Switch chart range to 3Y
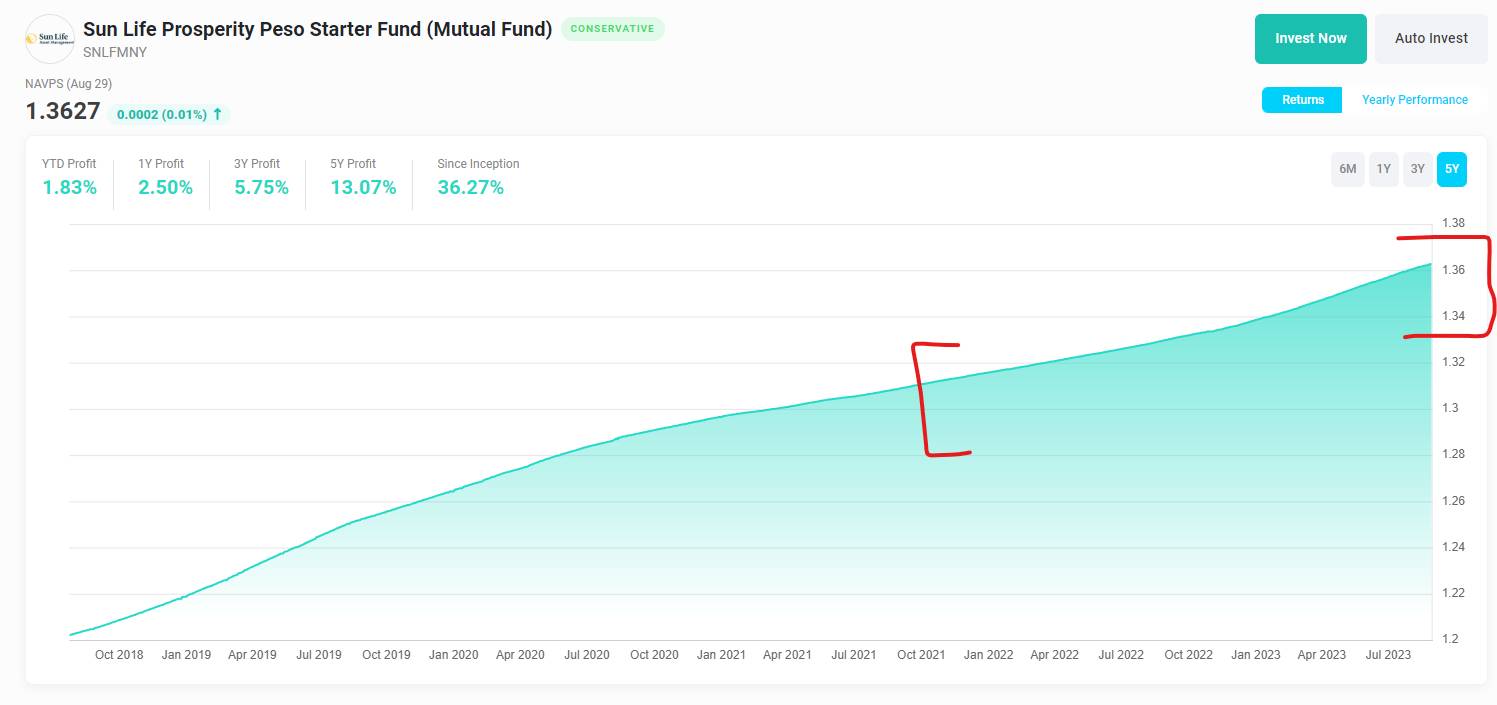The width and height of the screenshot is (1497, 705). pos(1417,169)
